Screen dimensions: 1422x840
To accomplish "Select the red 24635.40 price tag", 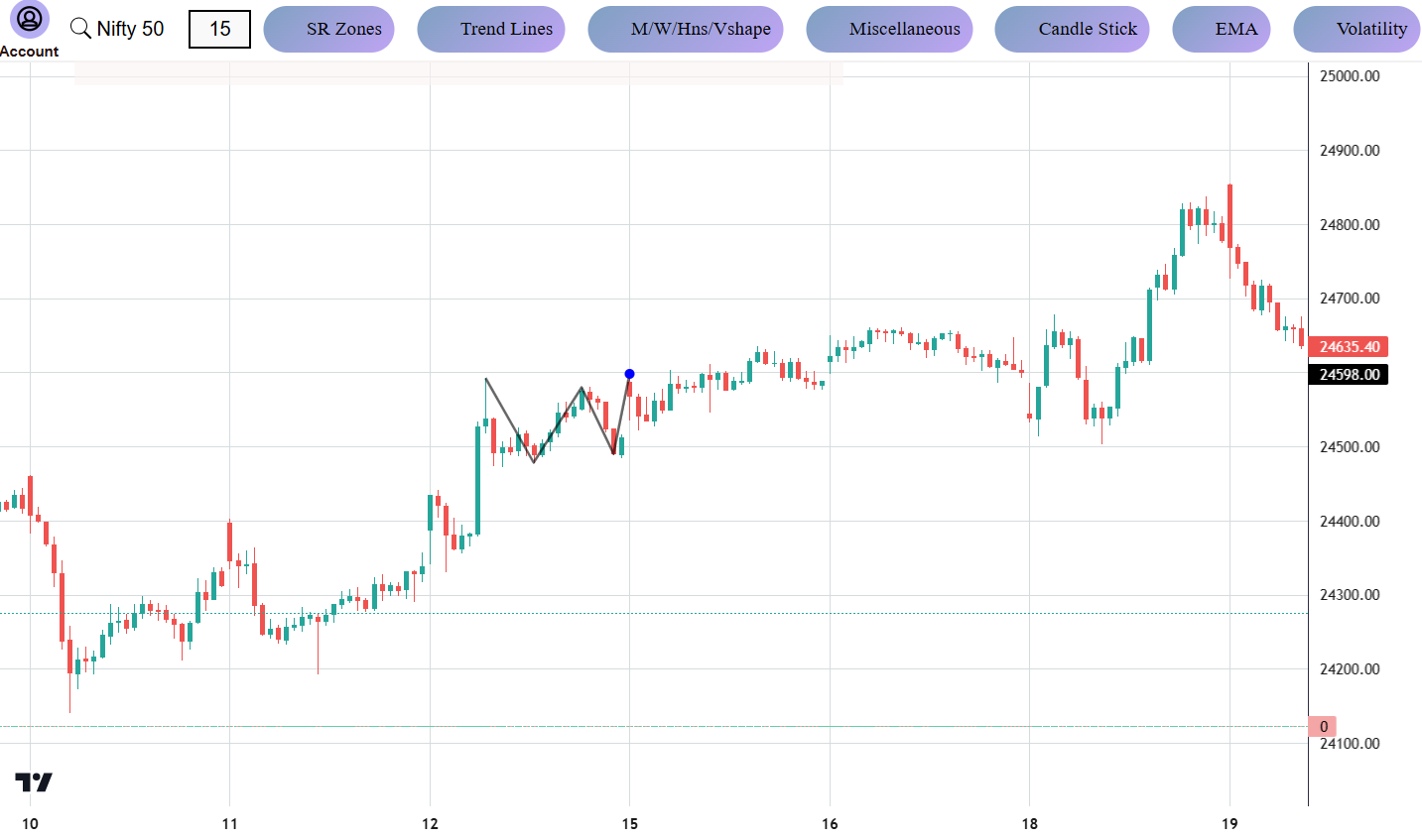I will pyautogui.click(x=1348, y=347).
